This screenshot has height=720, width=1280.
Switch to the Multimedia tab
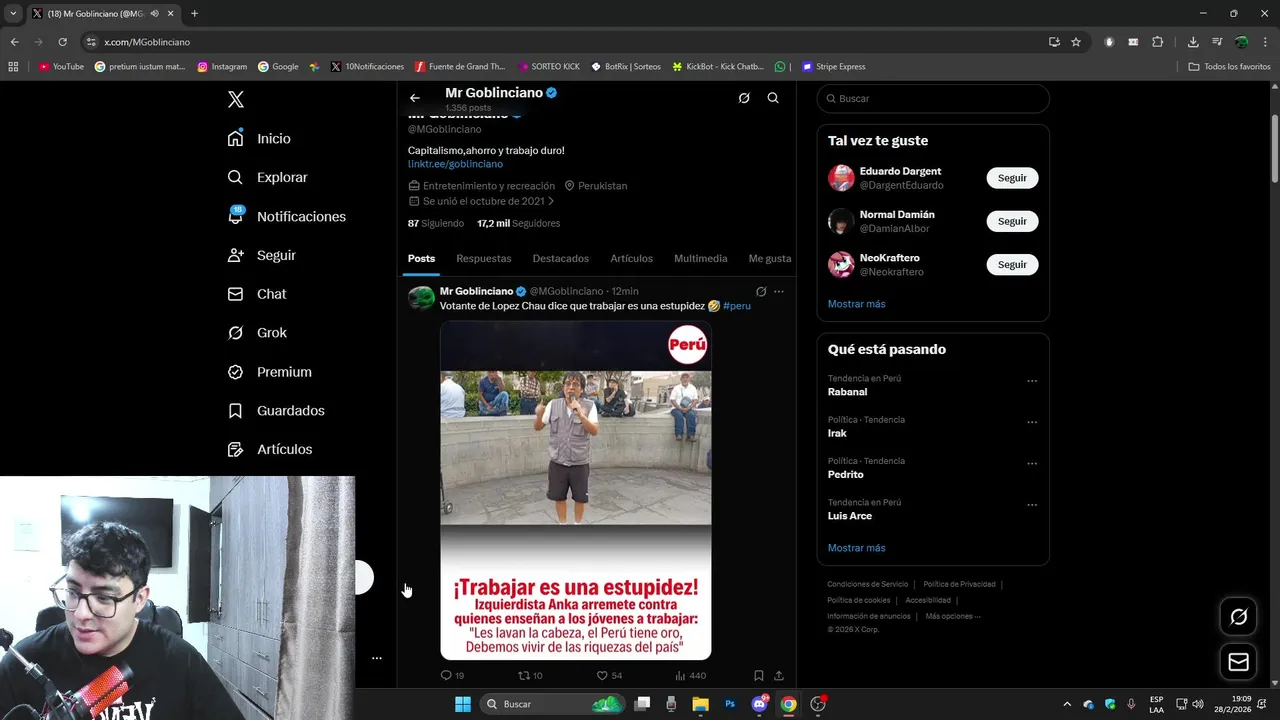pyautogui.click(x=701, y=258)
